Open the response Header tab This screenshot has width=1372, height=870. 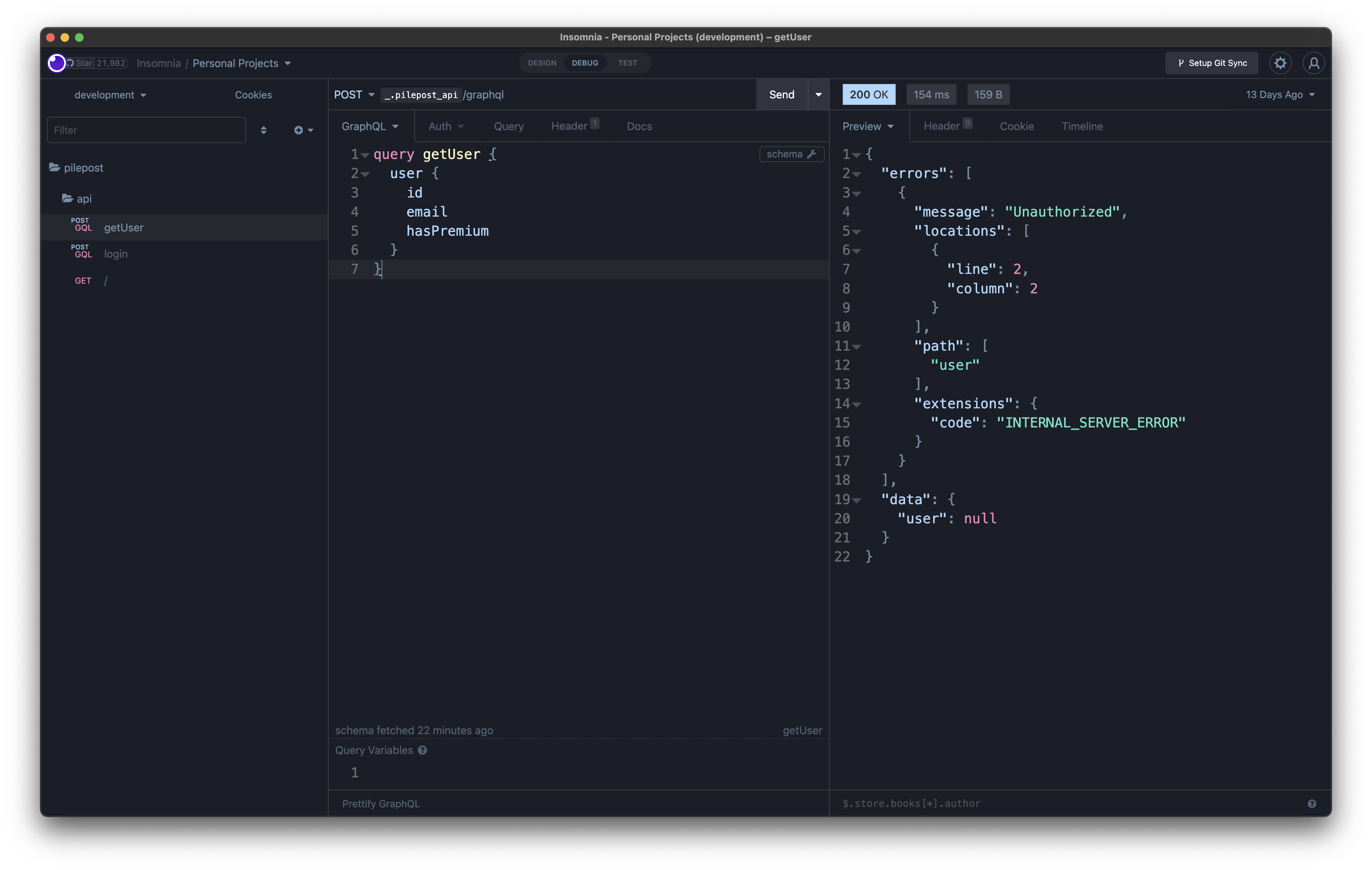click(x=948, y=126)
